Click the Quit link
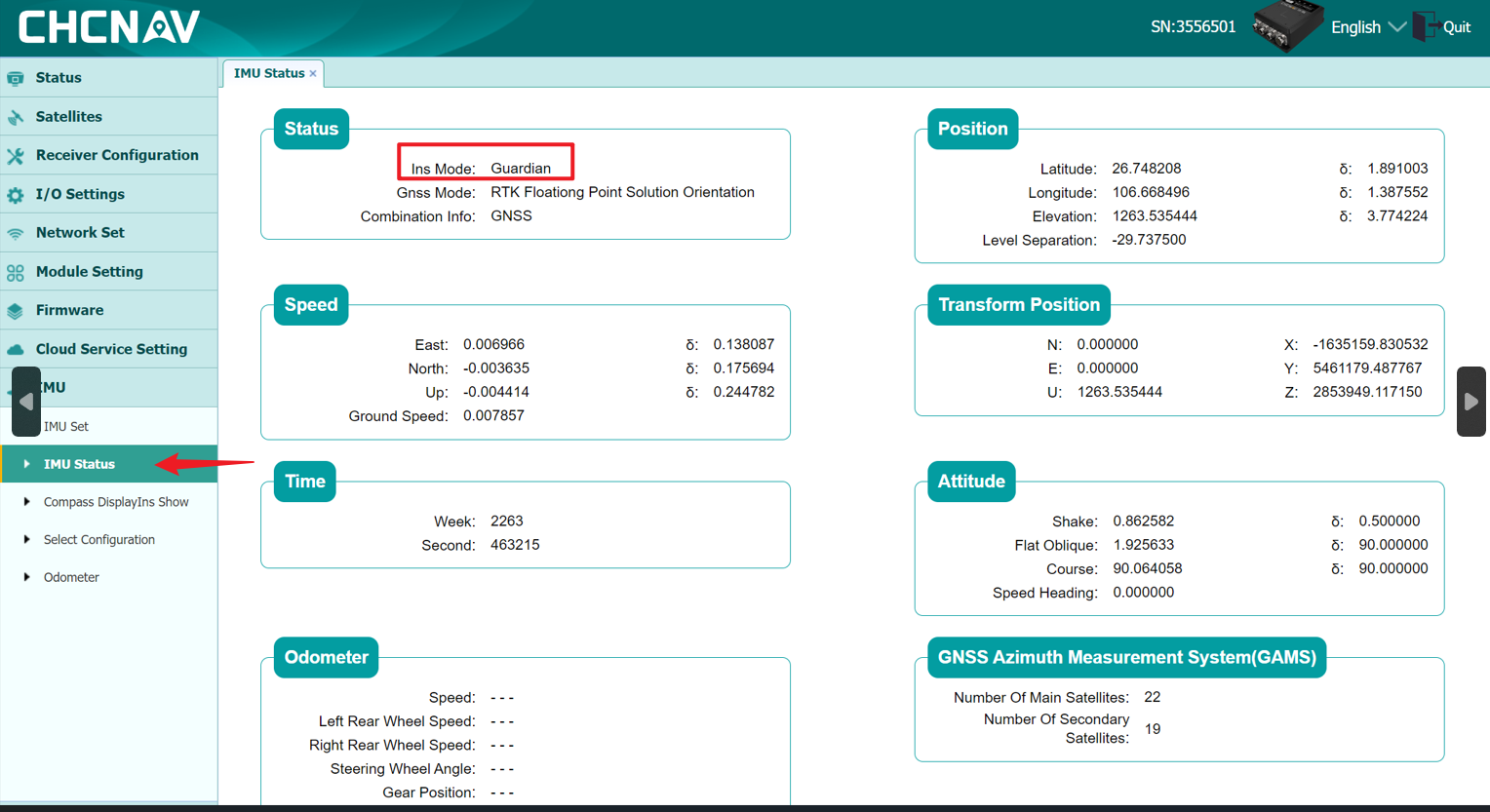Image resolution: width=1490 pixels, height=812 pixels. pyautogui.click(x=1456, y=27)
